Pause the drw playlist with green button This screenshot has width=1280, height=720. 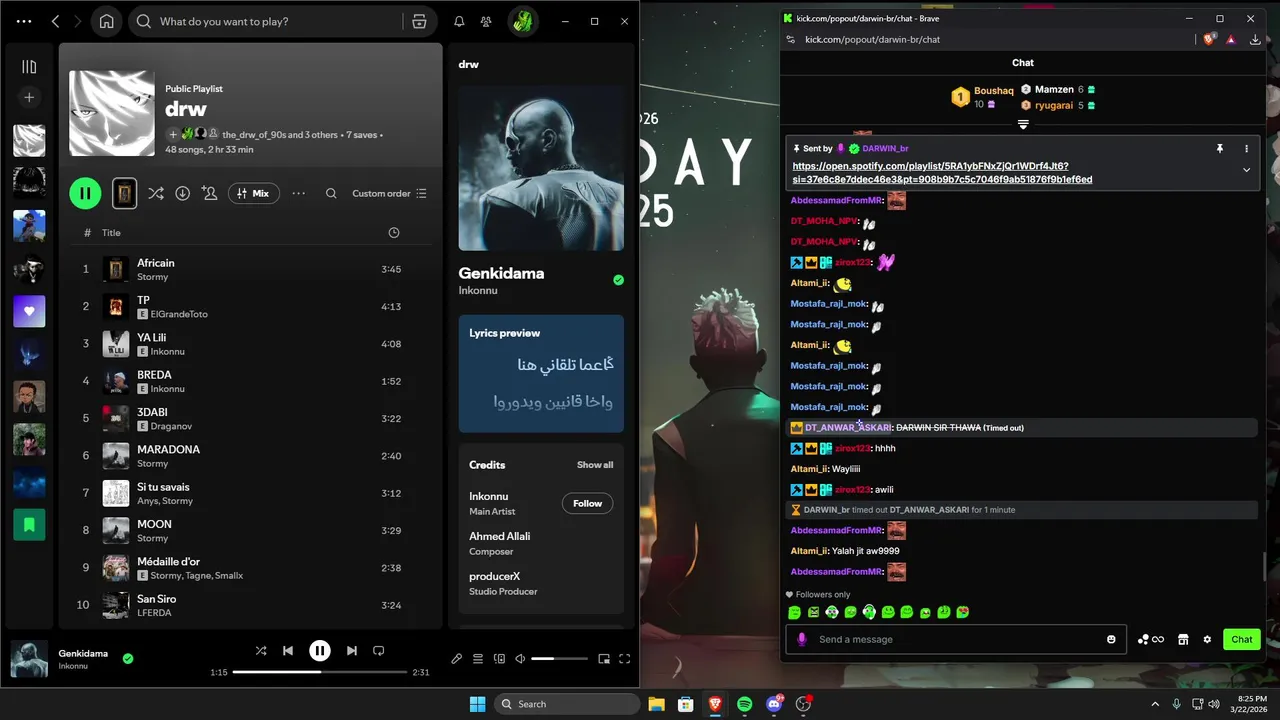(85, 193)
